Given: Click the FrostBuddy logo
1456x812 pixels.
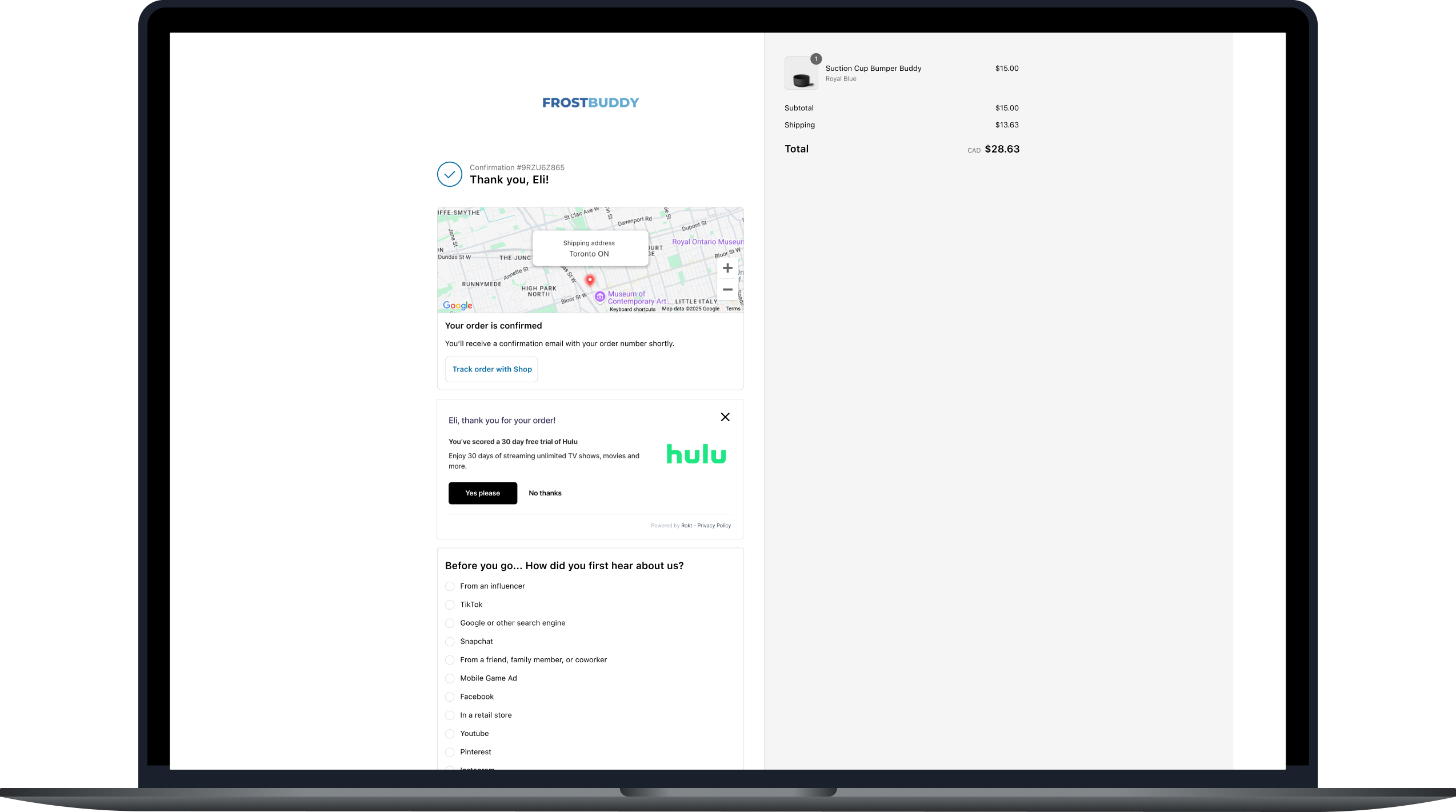Looking at the screenshot, I should 590,103.
